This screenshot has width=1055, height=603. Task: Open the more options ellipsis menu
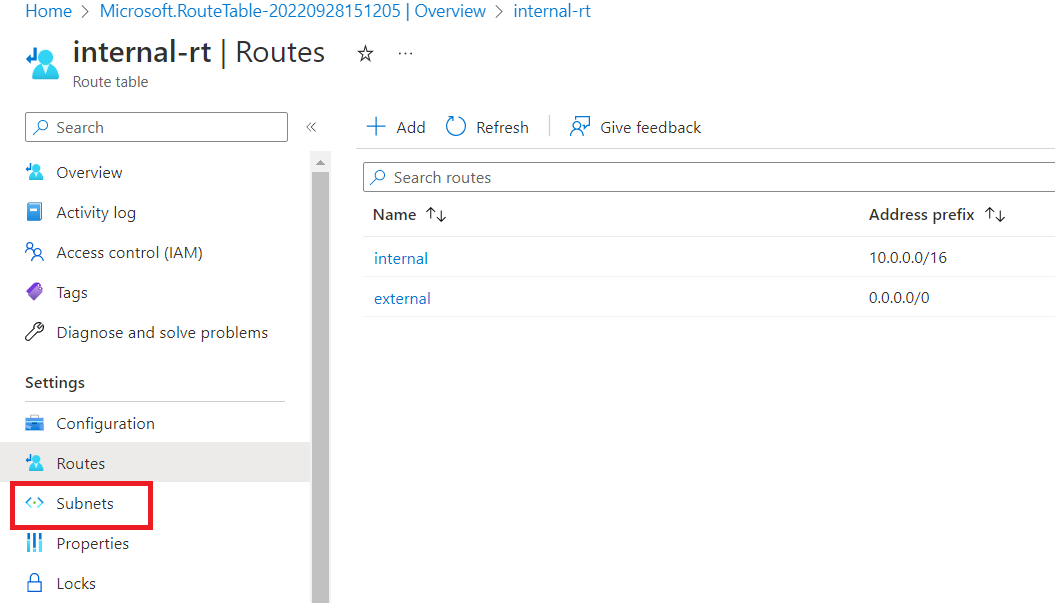[405, 54]
